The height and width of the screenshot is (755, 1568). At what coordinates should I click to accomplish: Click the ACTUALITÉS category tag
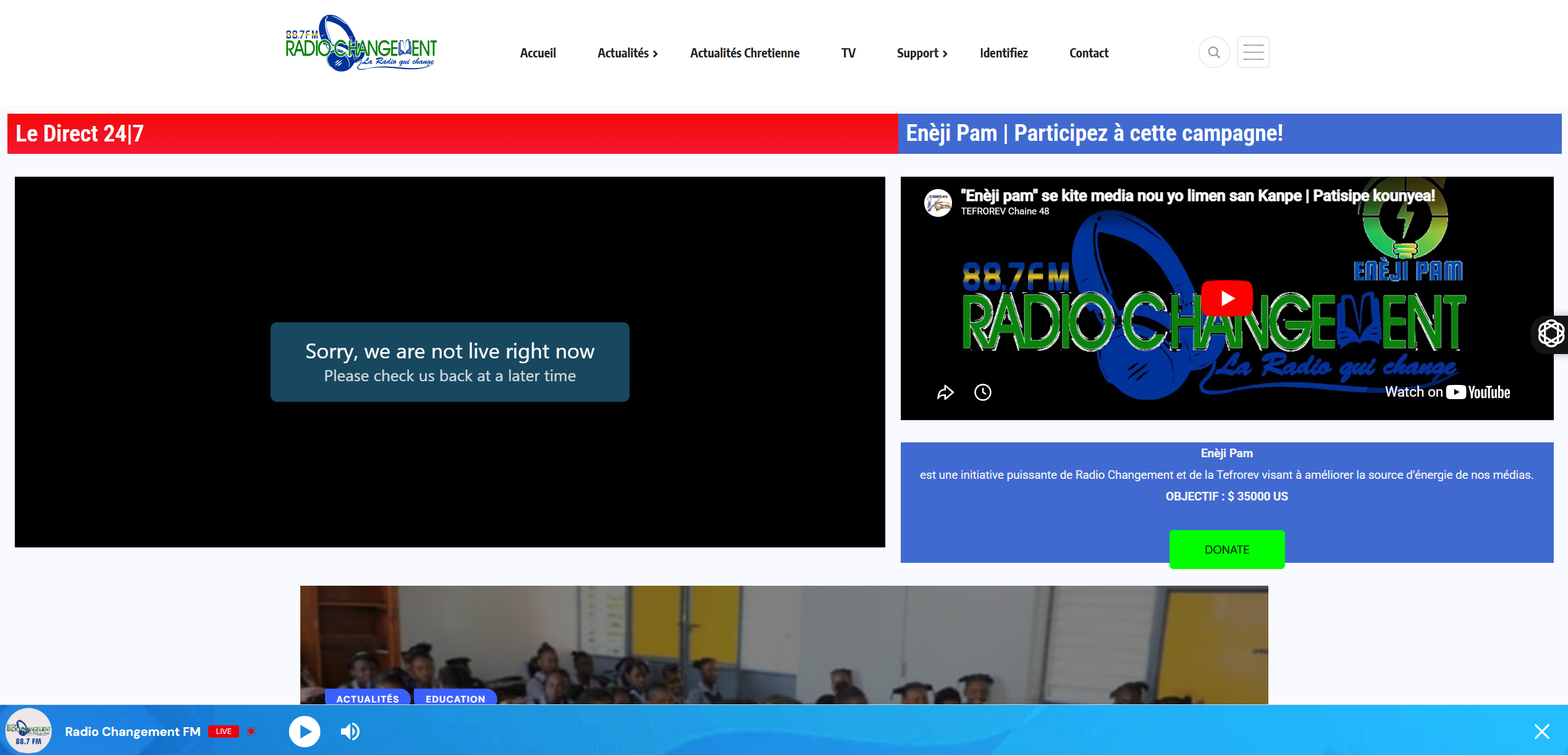click(368, 698)
